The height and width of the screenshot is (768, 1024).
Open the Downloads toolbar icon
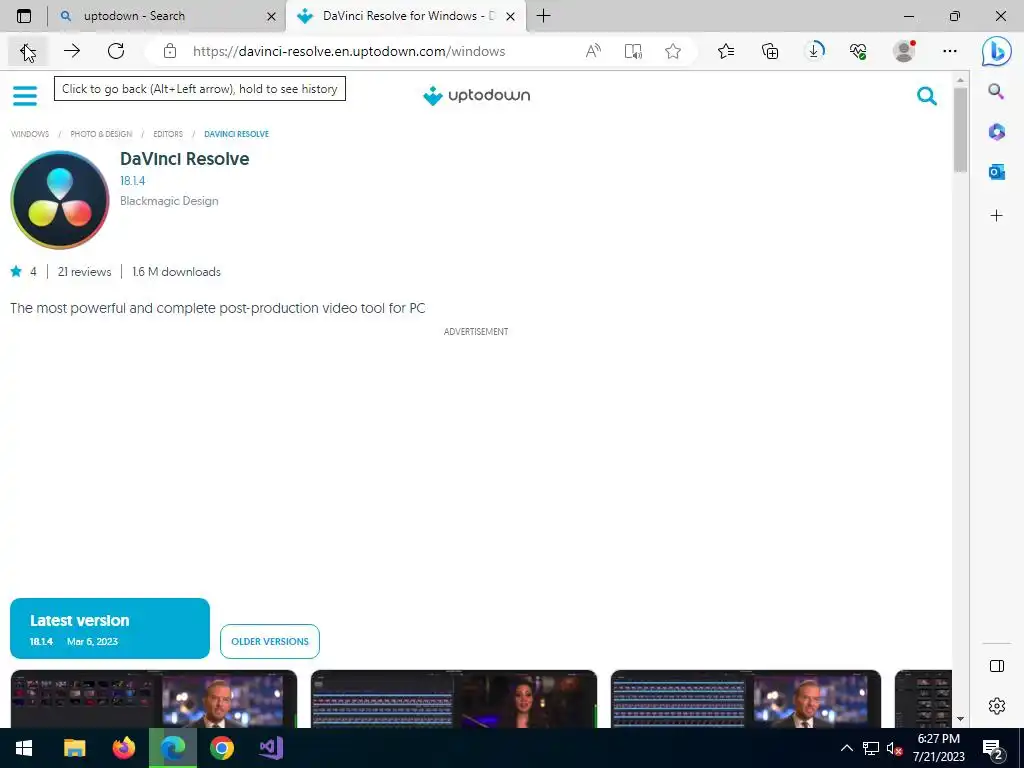click(x=814, y=51)
